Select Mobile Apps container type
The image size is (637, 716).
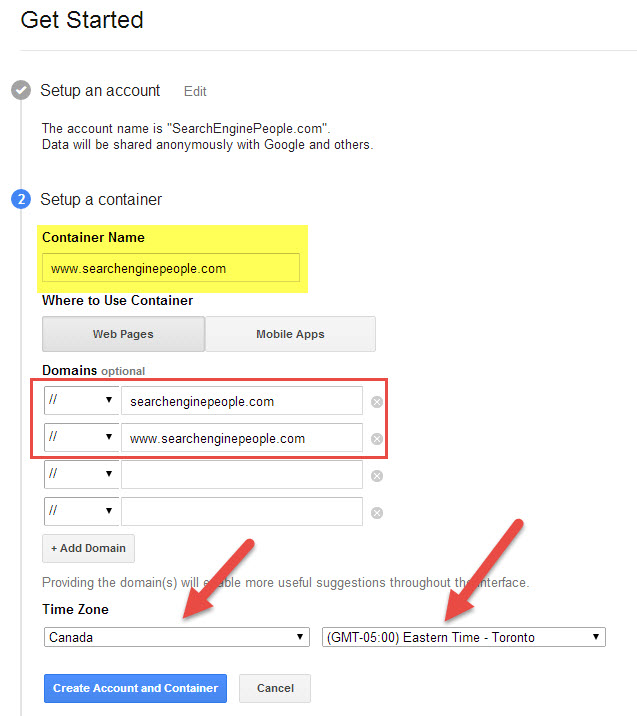pyautogui.click(x=290, y=334)
